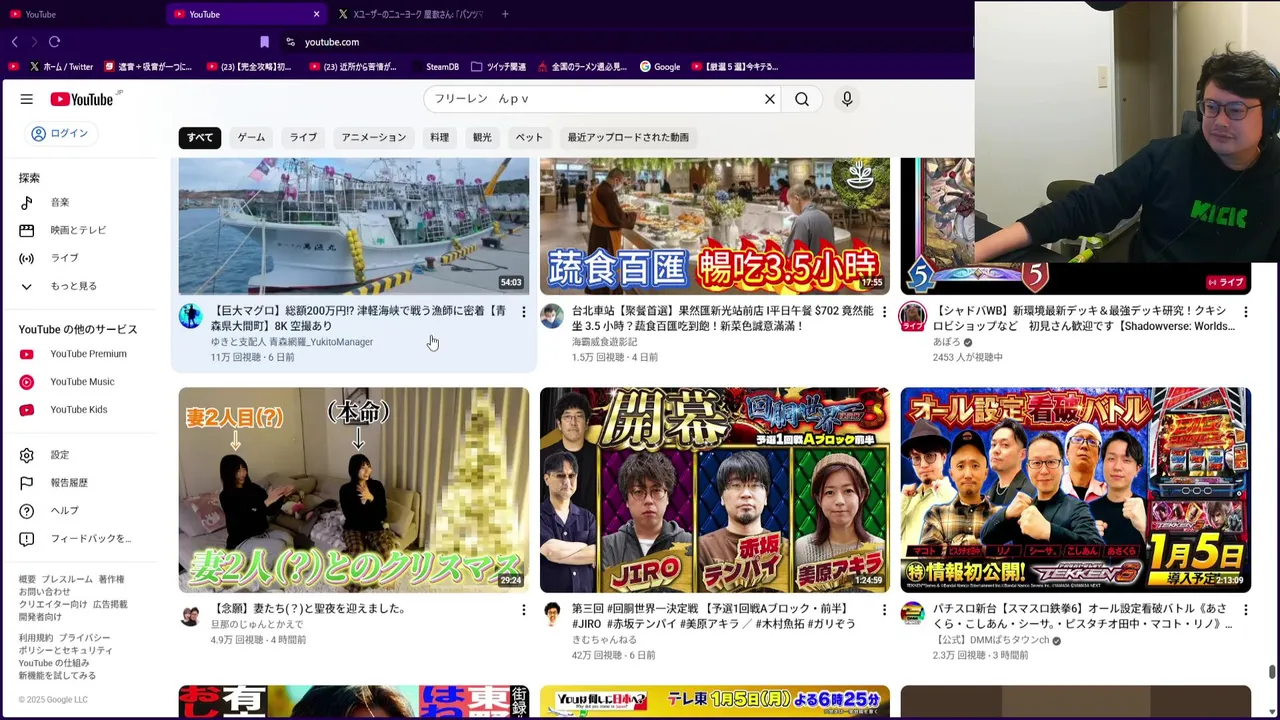This screenshot has height=720, width=1280.
Task: Select the ゲーム filter chip
Action: 251,137
